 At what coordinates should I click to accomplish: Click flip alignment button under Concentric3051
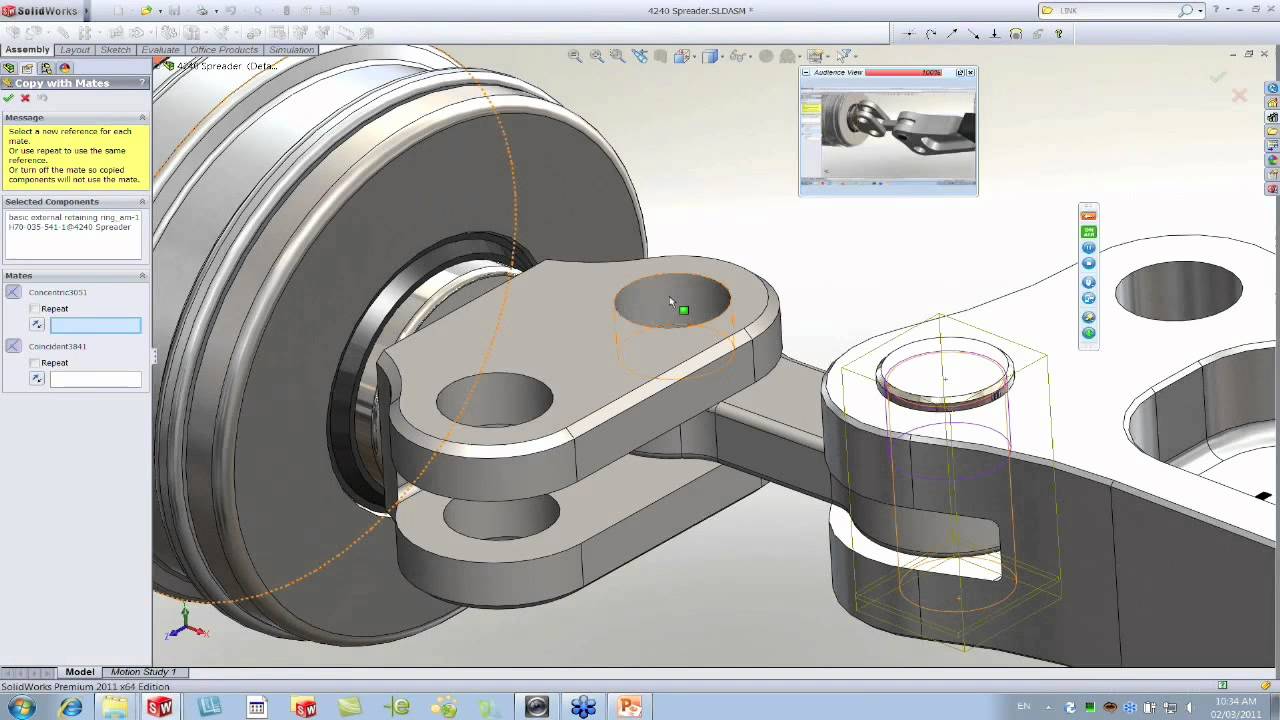coord(37,325)
